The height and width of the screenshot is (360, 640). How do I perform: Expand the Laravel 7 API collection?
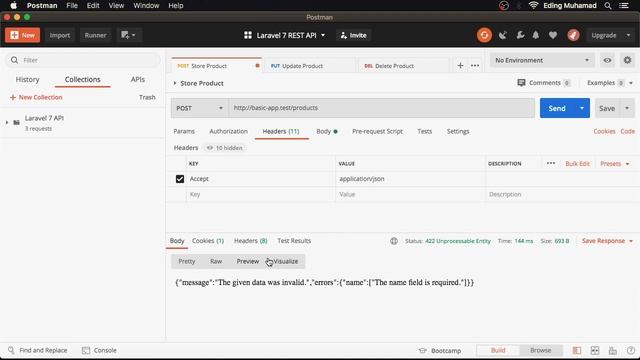pyautogui.click(x=7, y=122)
